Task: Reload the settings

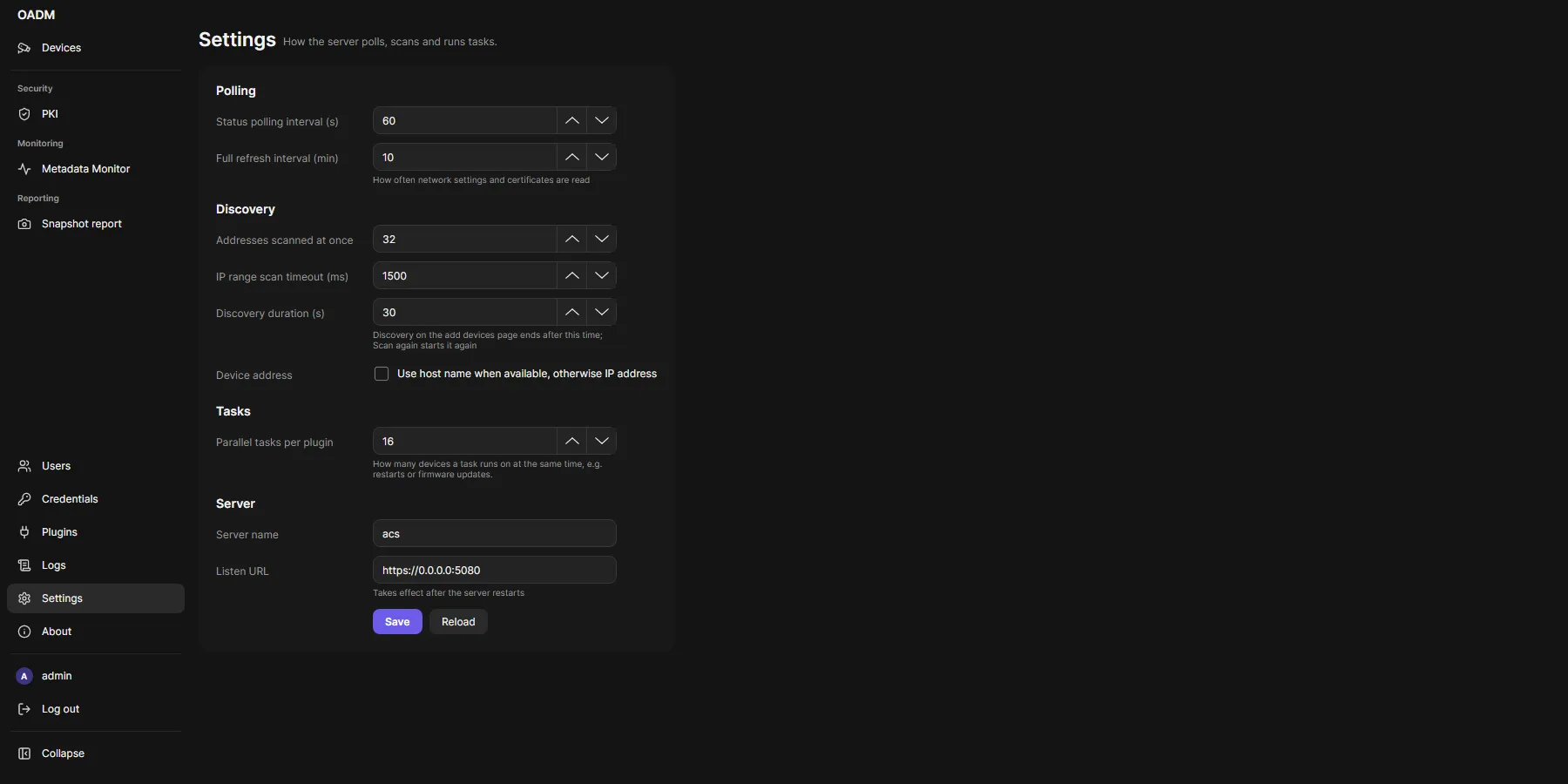Action: 458,621
